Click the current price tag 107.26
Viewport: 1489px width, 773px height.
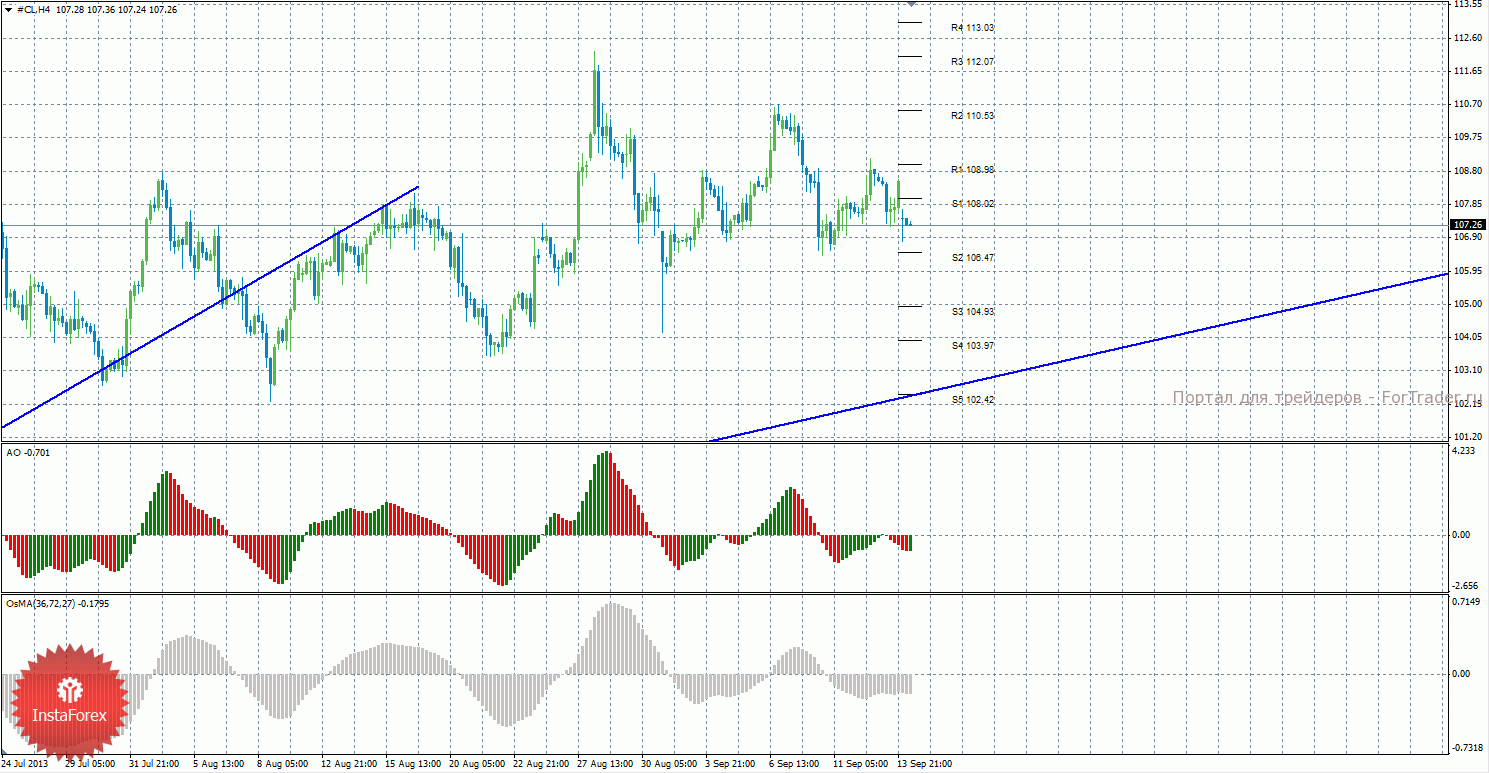[1467, 224]
